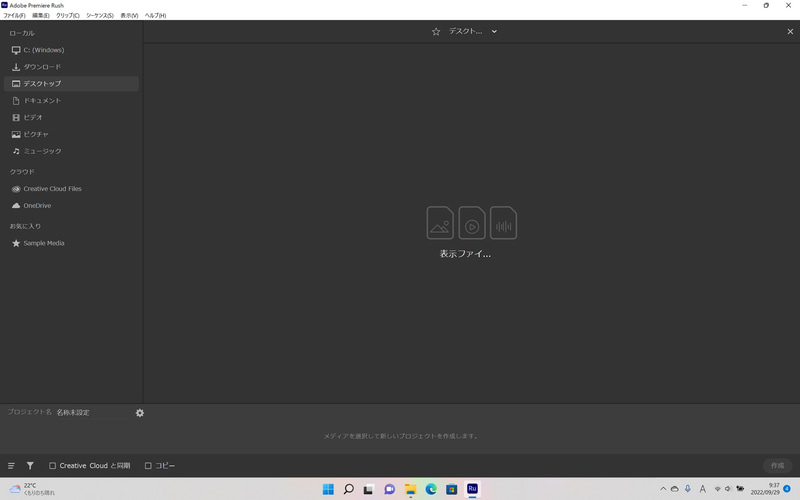Open Microsoft Store from taskbar
The width and height of the screenshot is (800, 500).
(452, 489)
